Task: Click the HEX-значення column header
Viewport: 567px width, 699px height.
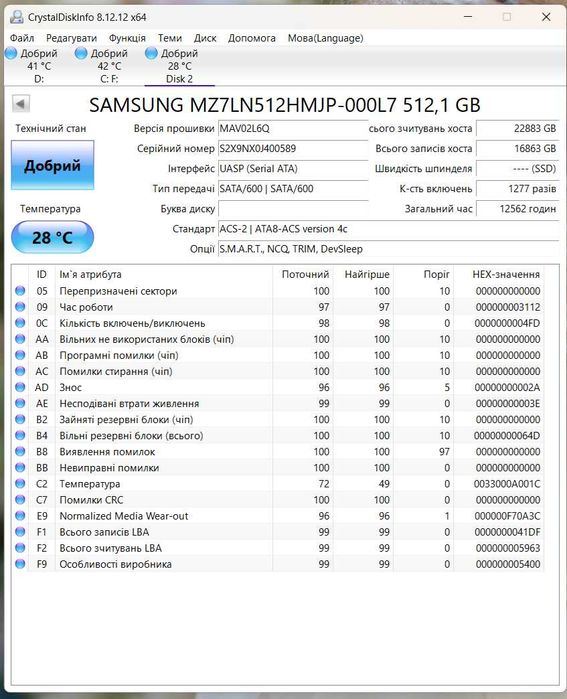Action: 499,274
